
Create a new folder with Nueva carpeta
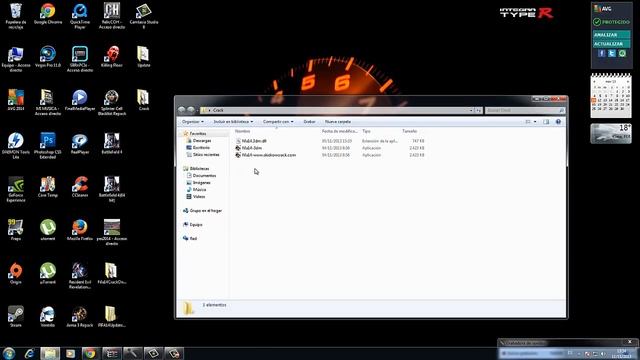[x=338, y=122]
